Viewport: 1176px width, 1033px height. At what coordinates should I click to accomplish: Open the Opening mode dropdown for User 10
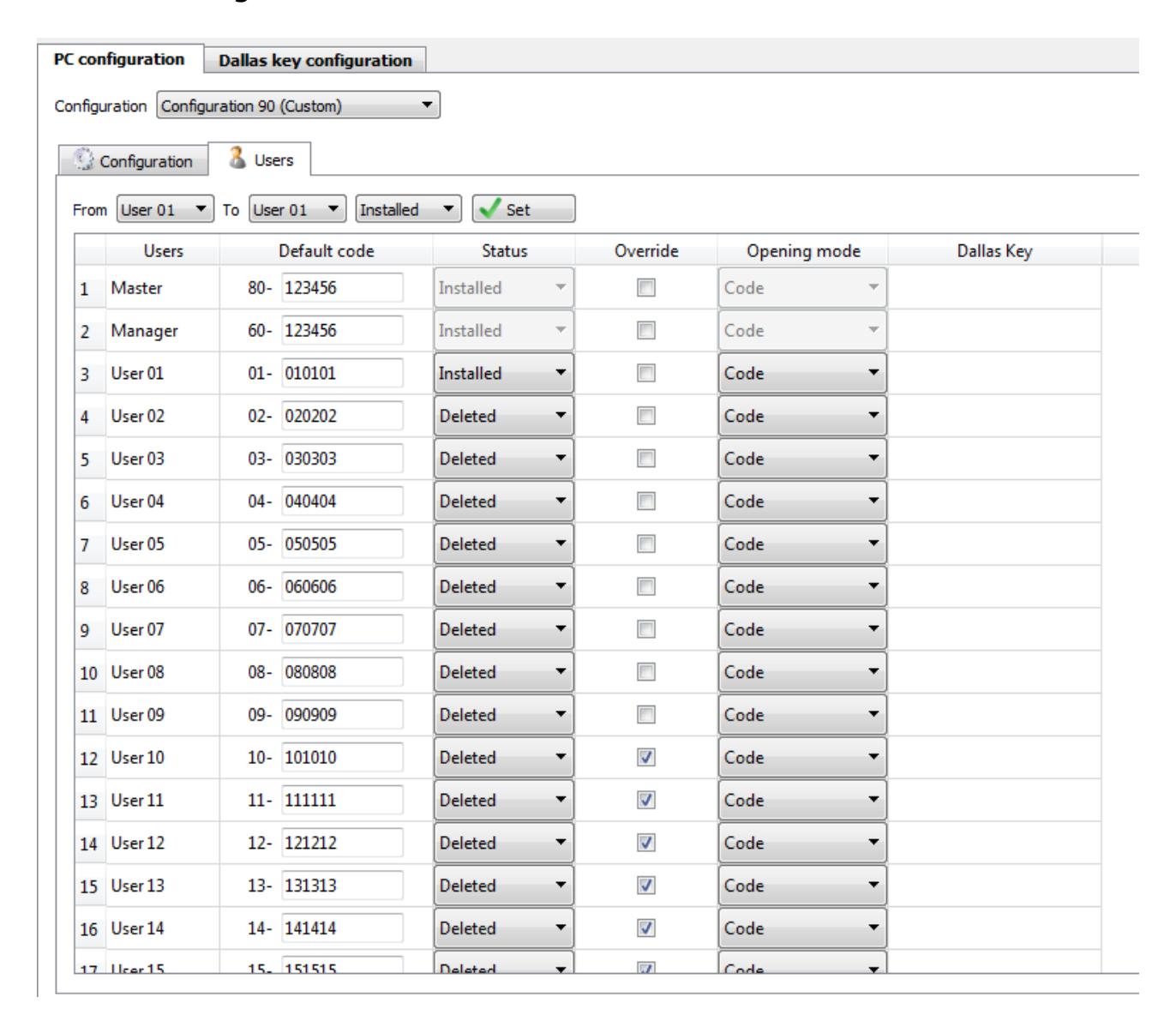(x=802, y=758)
